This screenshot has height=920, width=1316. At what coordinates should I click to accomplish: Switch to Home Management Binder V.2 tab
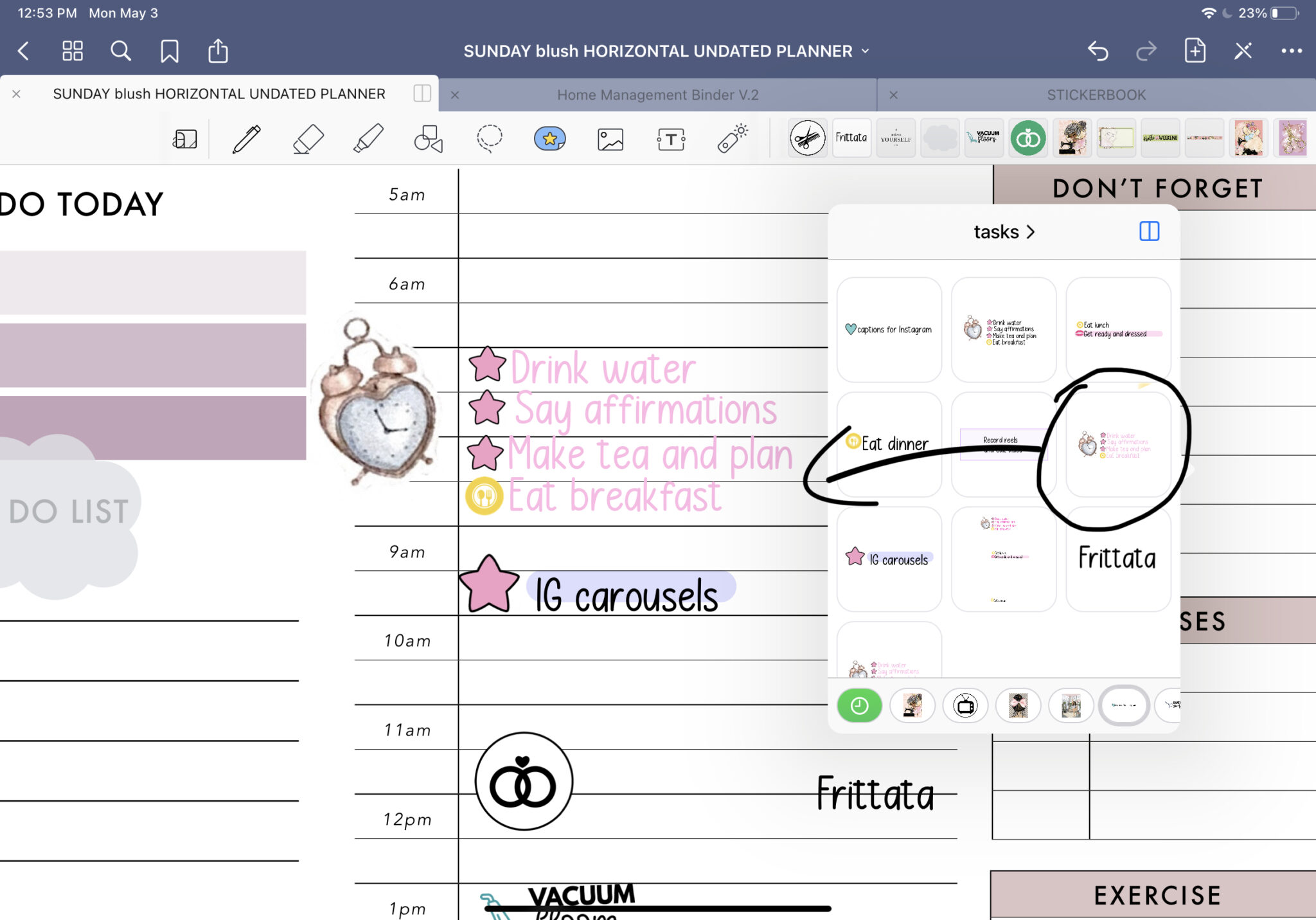click(x=657, y=94)
